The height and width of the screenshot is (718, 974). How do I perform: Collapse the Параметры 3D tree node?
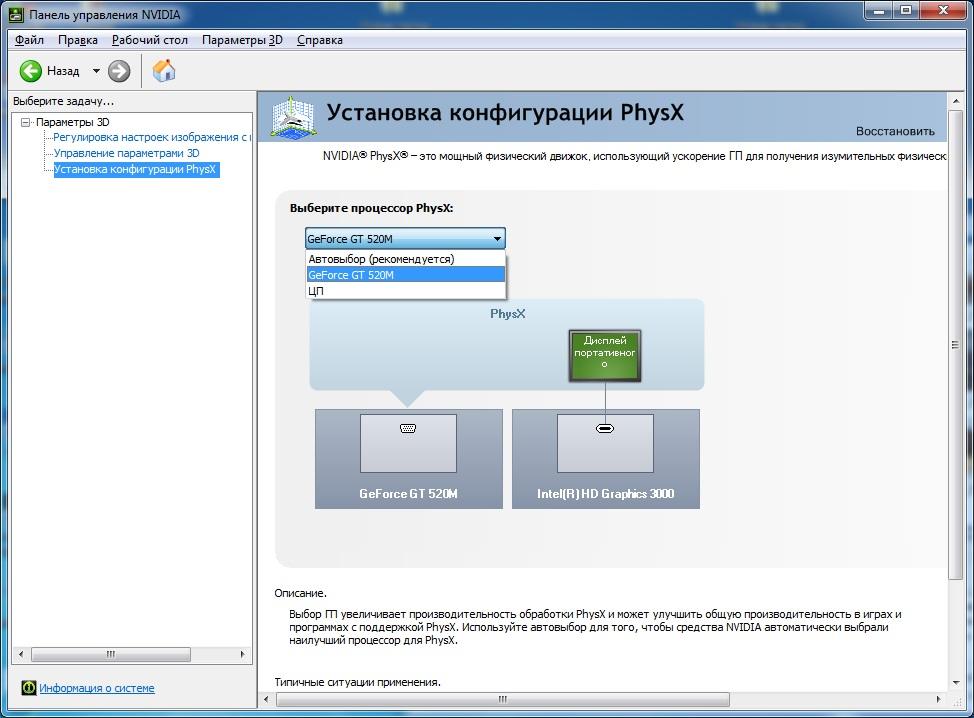25,122
